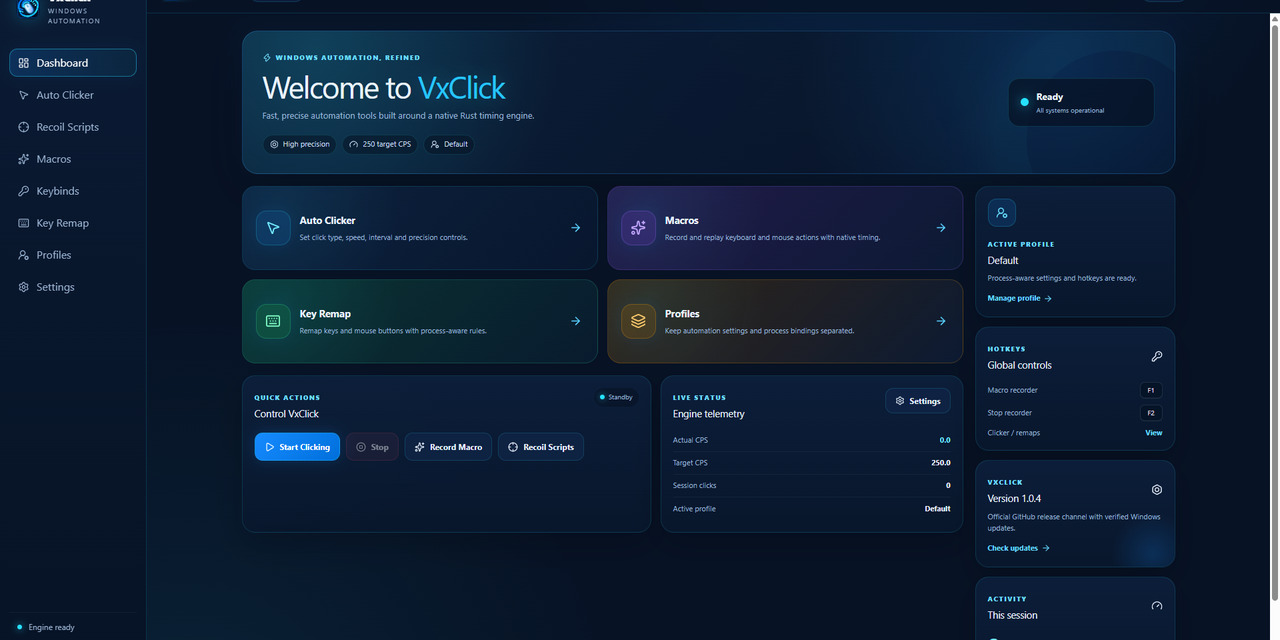Click the Global controls heading
Screen dimensions: 1280x640
[1020, 365]
